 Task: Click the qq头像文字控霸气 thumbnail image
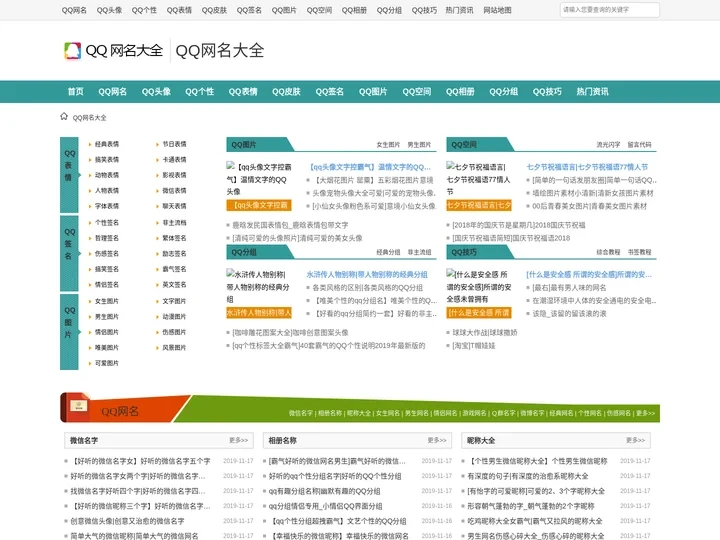pos(259,179)
